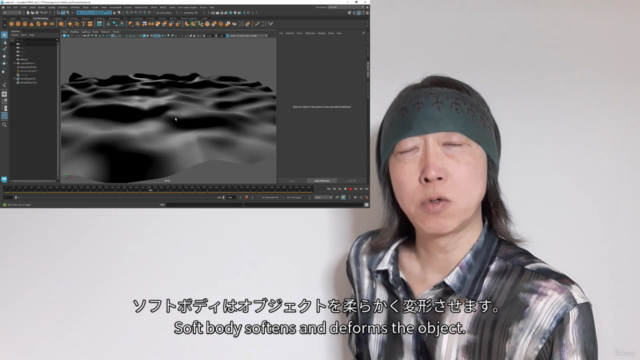The image size is (640, 360).
Task: Toggle the Channel Box panel button
Action: click(x=367, y=13)
